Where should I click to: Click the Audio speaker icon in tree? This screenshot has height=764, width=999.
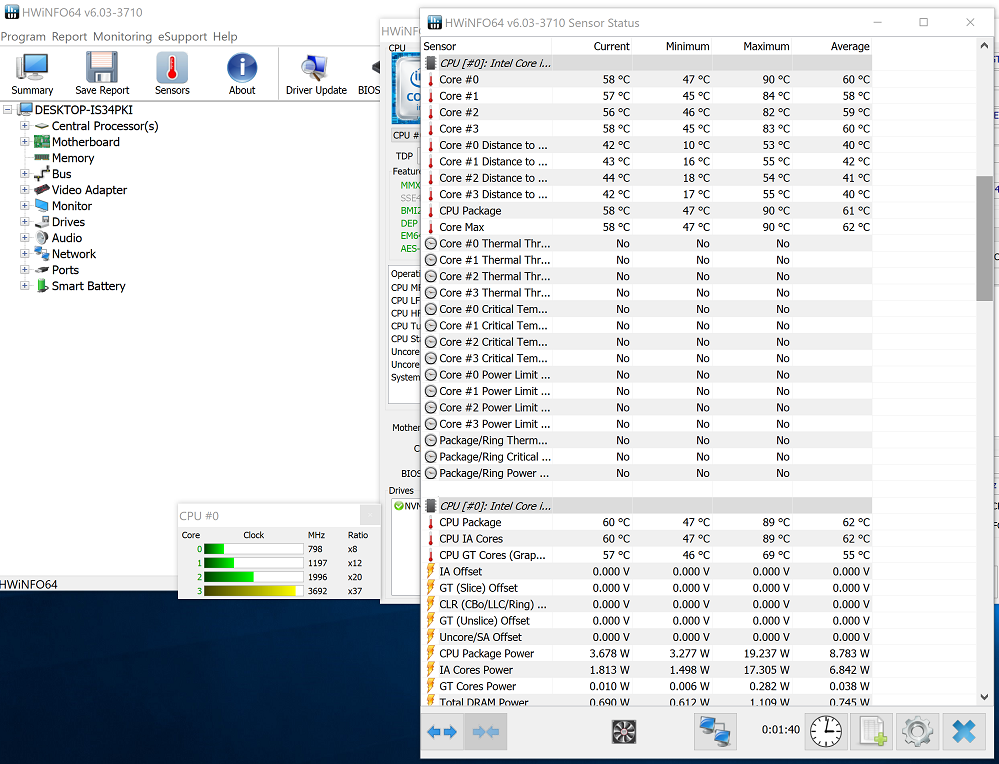(42, 238)
